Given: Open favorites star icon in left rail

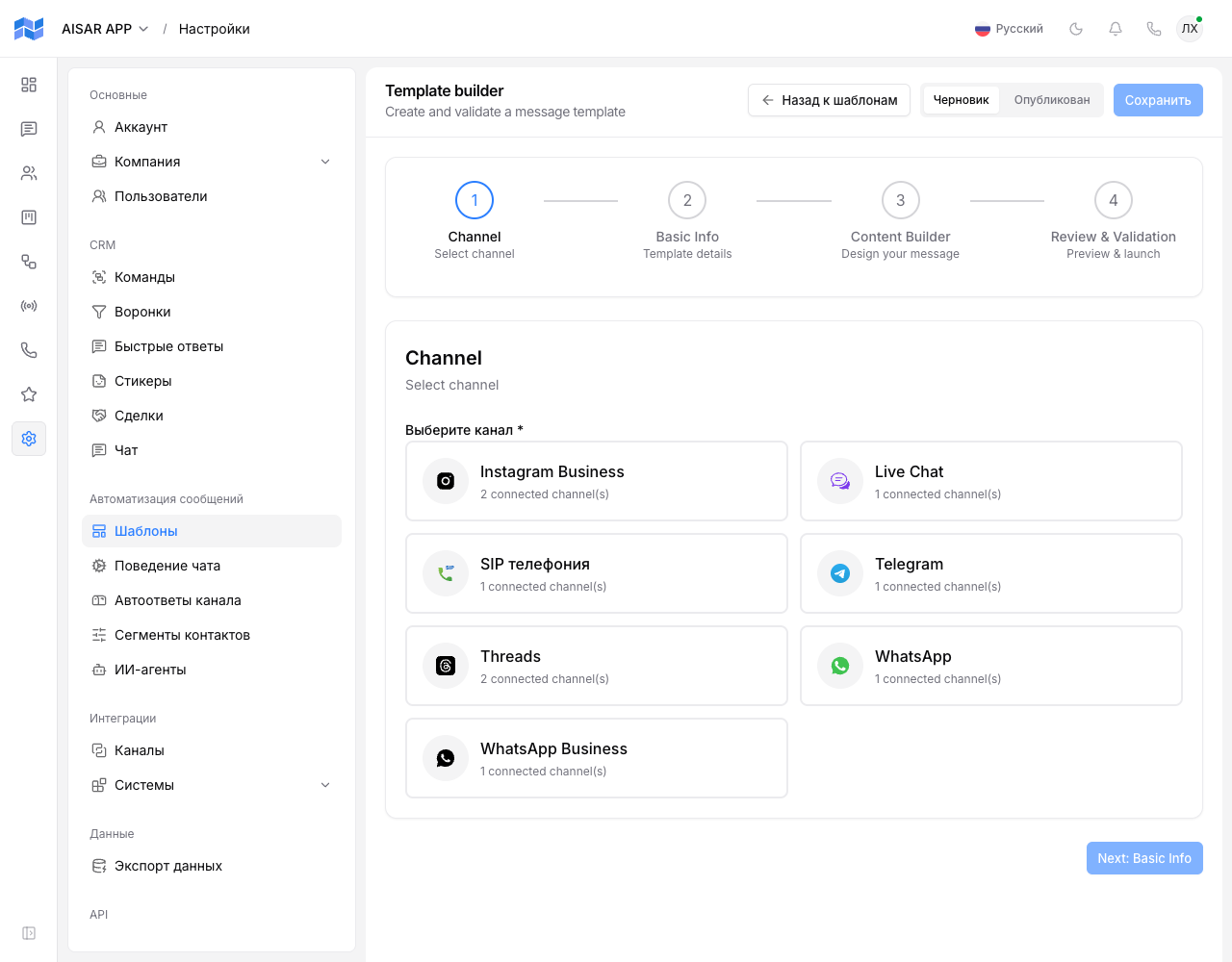Looking at the screenshot, I should tap(29, 394).
